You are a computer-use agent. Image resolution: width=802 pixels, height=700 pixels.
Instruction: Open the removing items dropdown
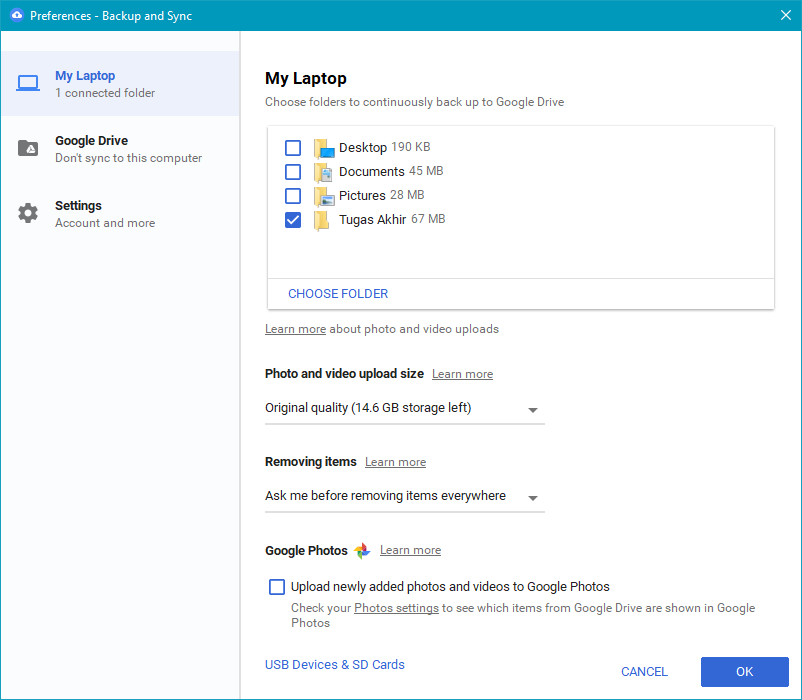click(405, 496)
